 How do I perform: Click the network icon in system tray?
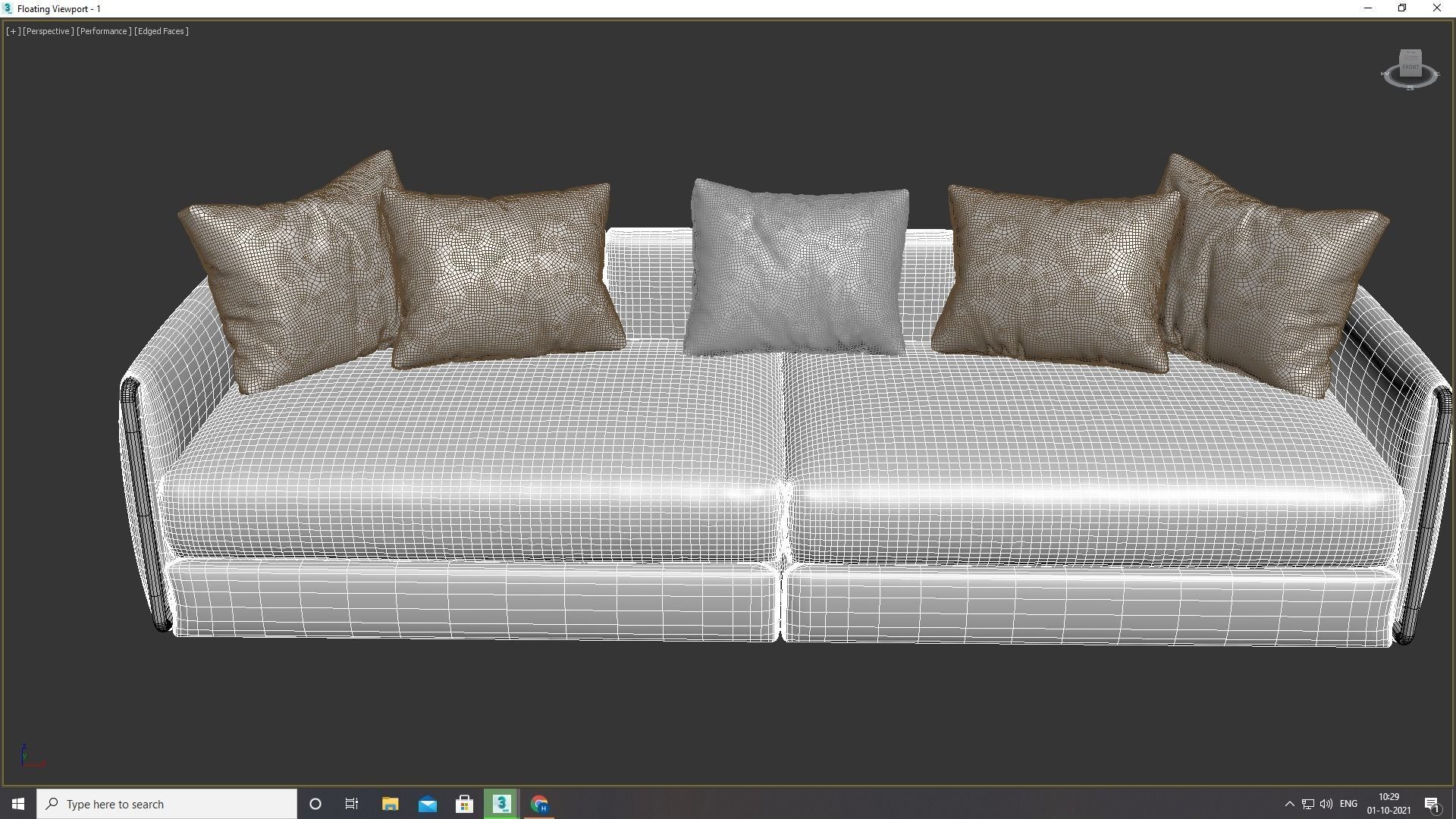(1308, 804)
